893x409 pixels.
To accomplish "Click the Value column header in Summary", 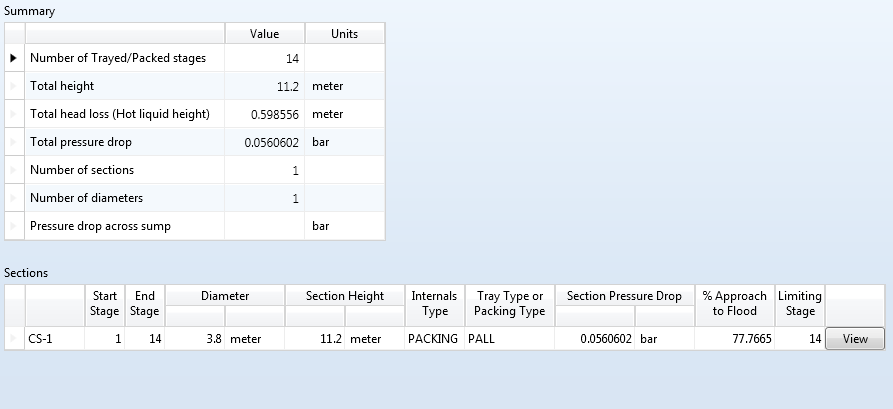I will (x=265, y=34).
